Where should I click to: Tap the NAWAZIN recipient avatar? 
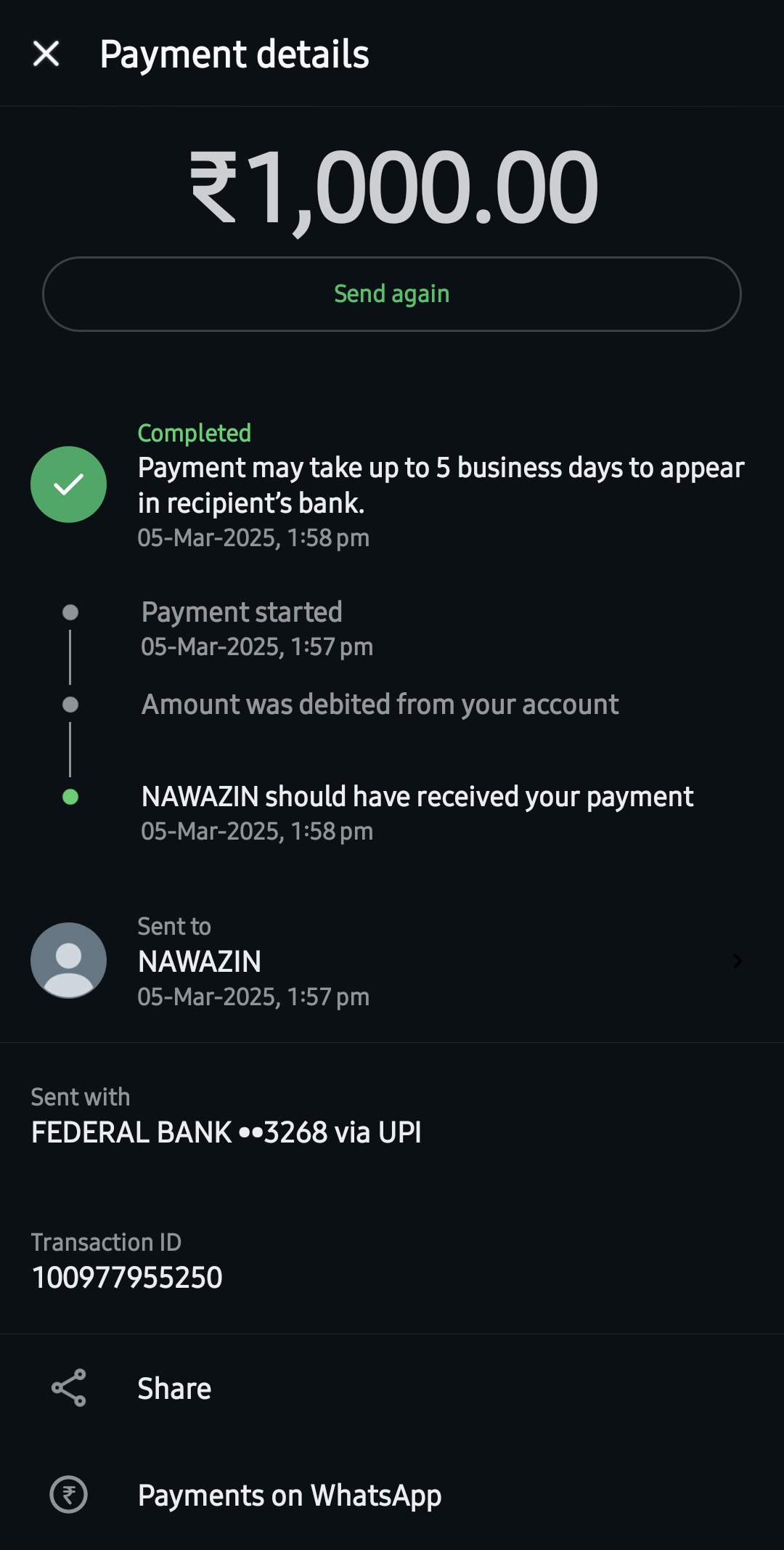coord(68,960)
